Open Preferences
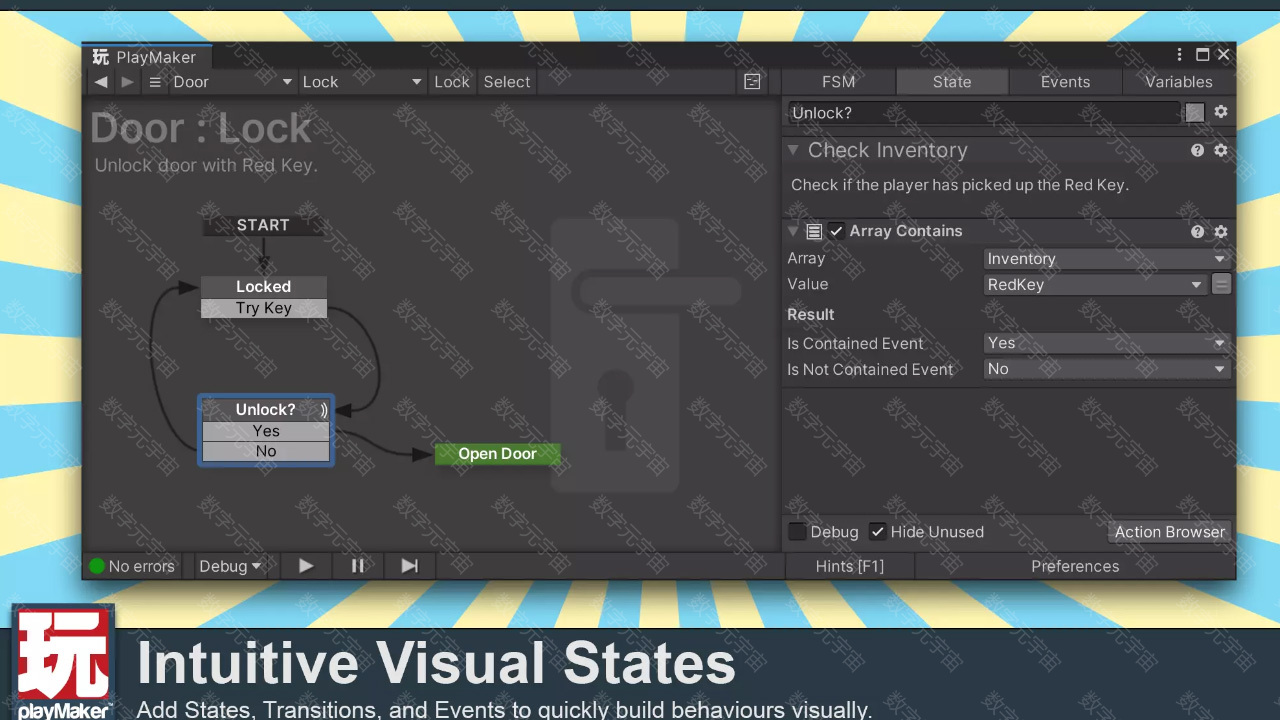Image resolution: width=1280 pixels, height=720 pixels. [x=1075, y=566]
